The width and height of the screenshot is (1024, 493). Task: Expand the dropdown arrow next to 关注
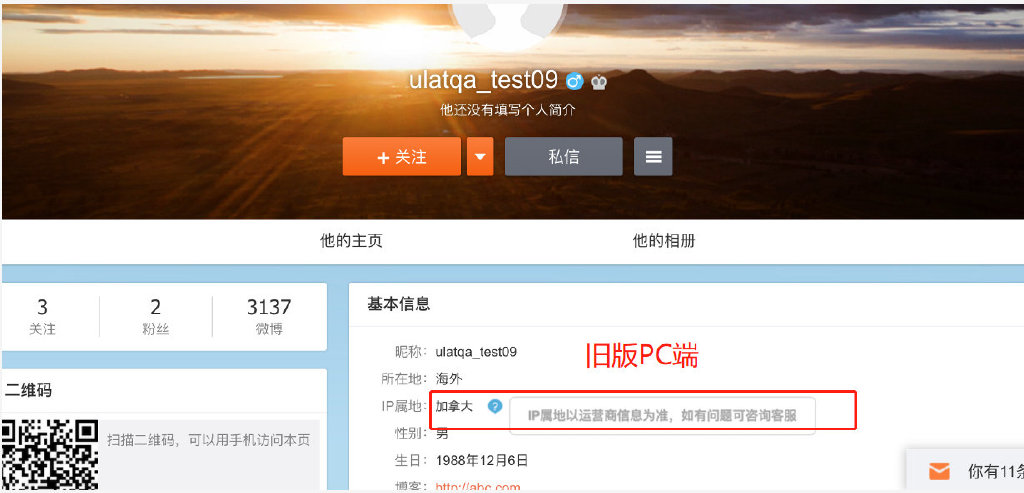click(x=480, y=157)
